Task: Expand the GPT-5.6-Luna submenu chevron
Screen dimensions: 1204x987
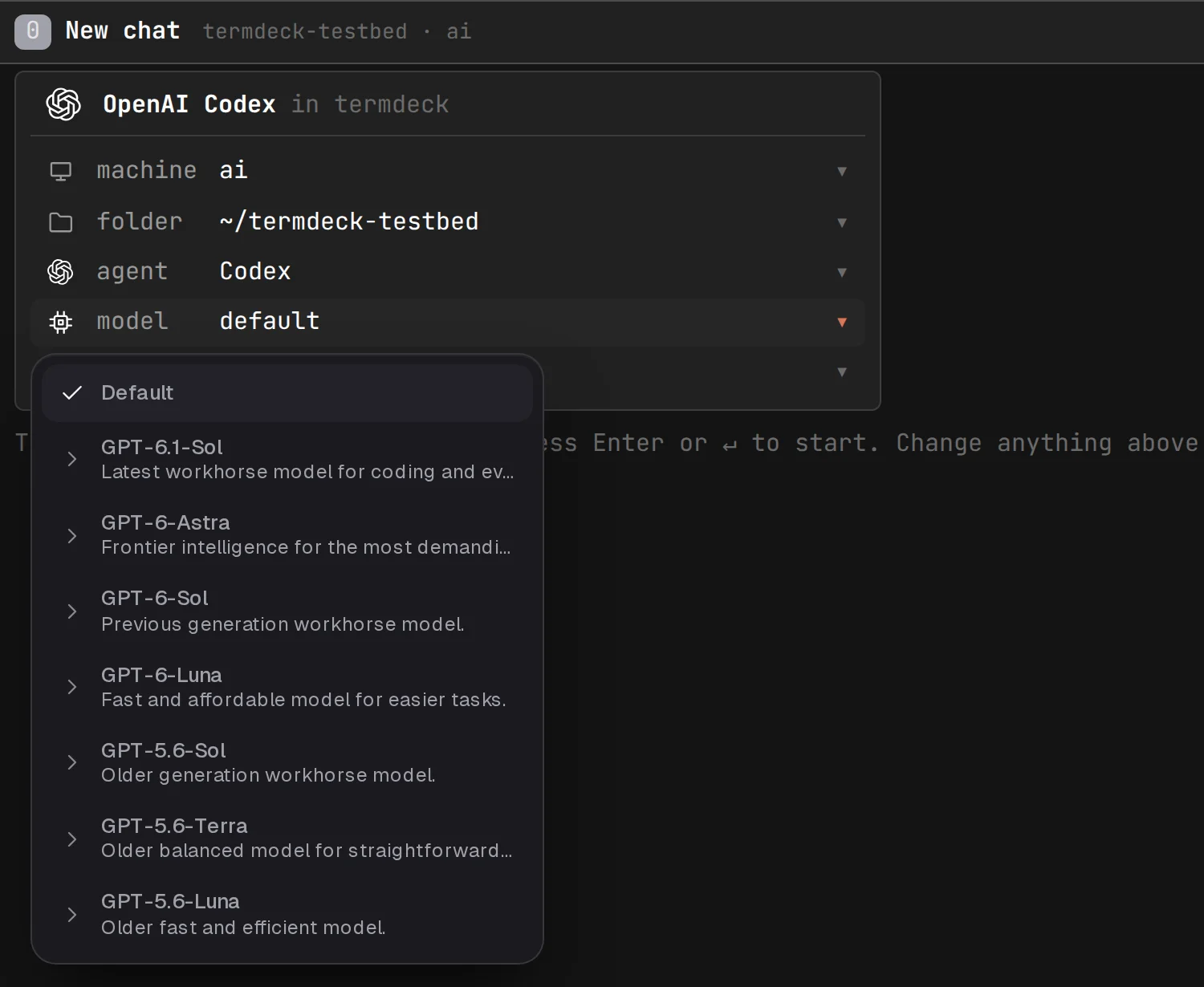Action: (72, 915)
